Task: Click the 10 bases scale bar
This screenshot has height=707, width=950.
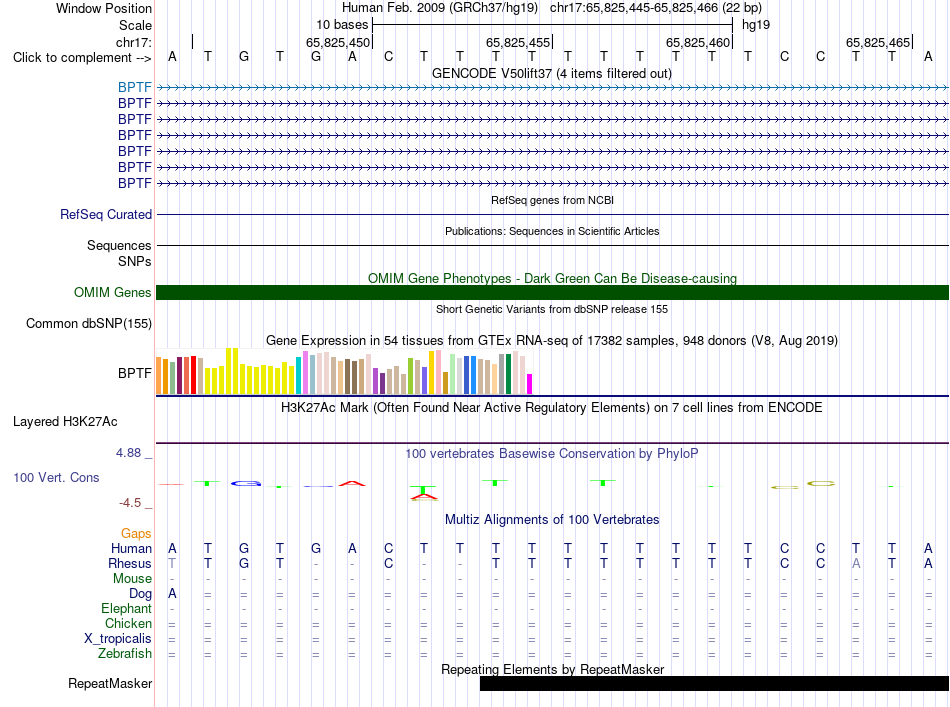Action: tap(553, 25)
